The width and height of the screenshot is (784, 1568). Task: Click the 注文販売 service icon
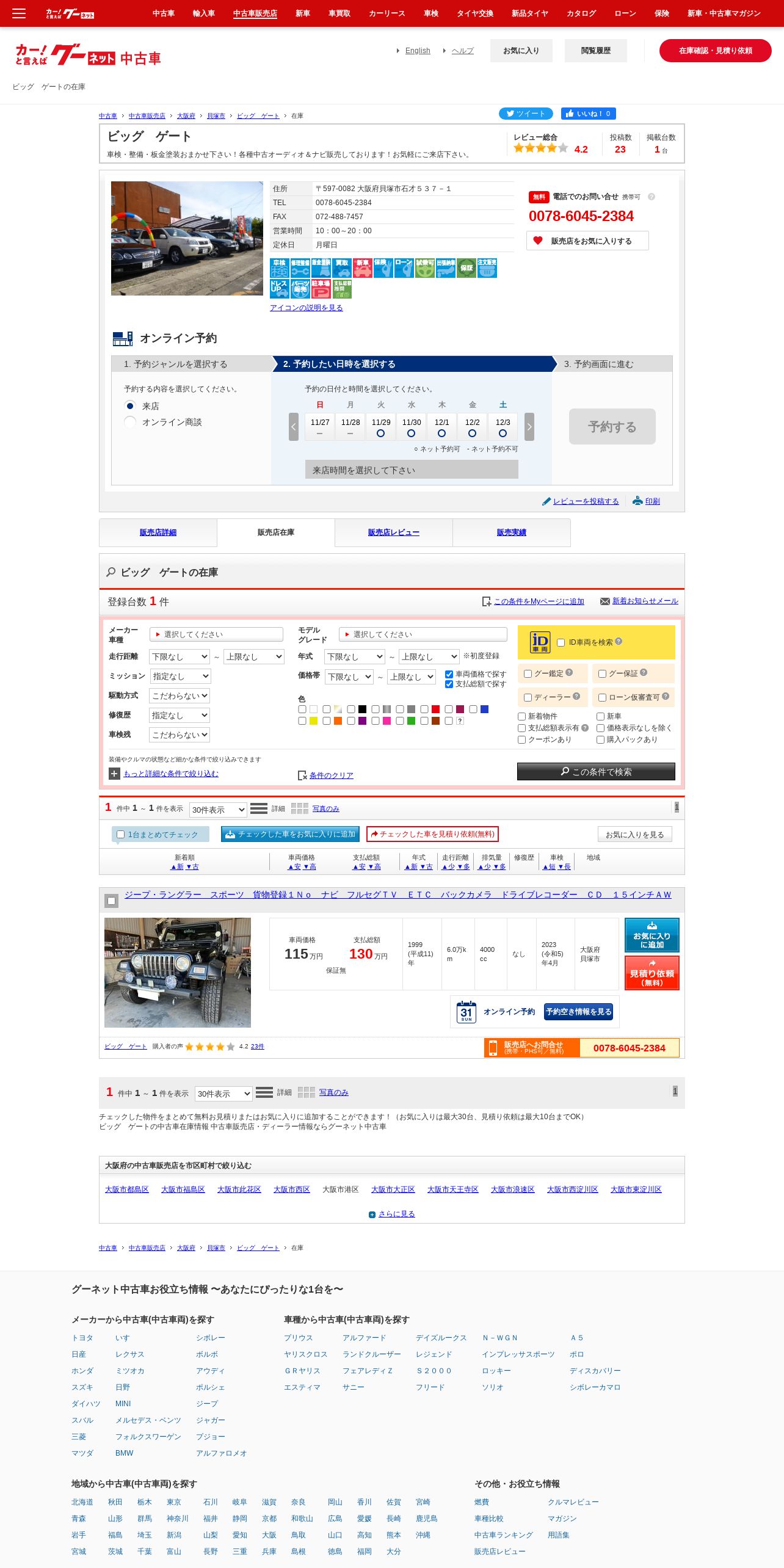click(487, 268)
